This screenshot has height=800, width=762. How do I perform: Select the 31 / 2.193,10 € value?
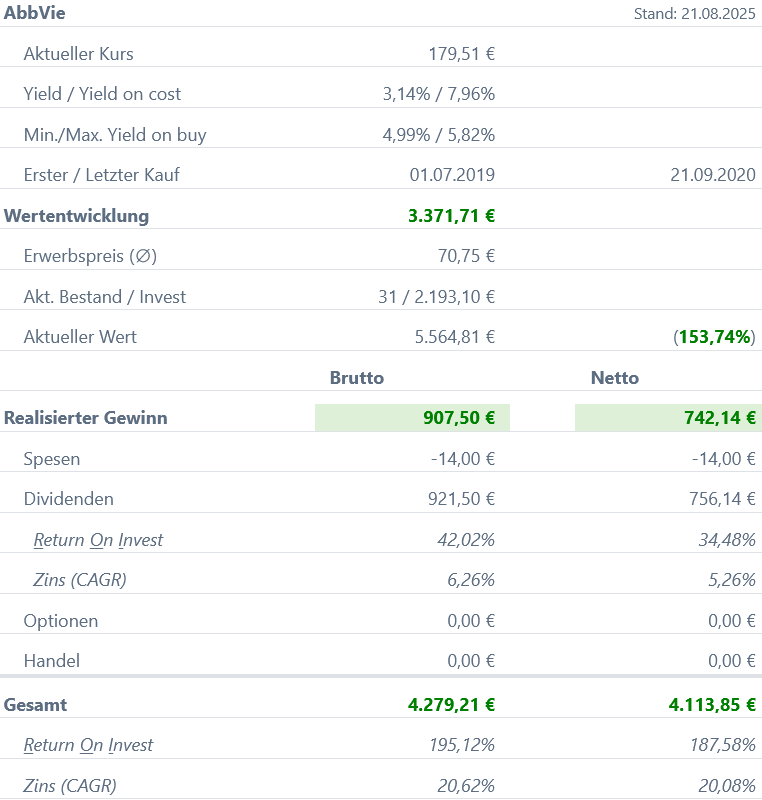[437, 296]
